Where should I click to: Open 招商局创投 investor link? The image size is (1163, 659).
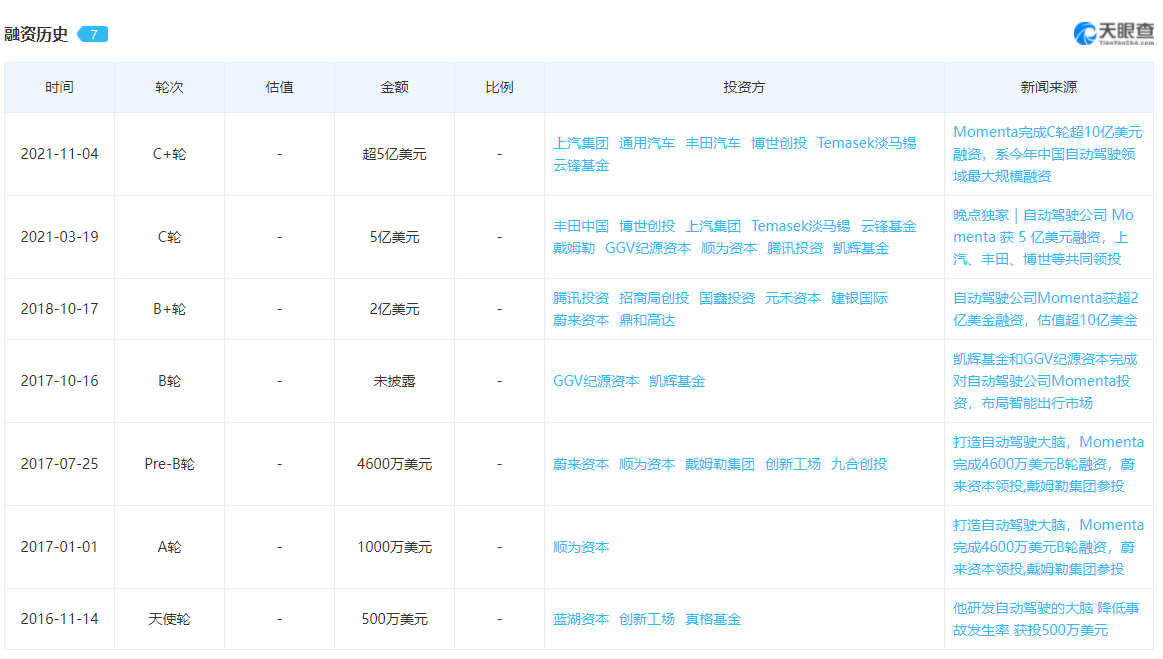click(654, 298)
